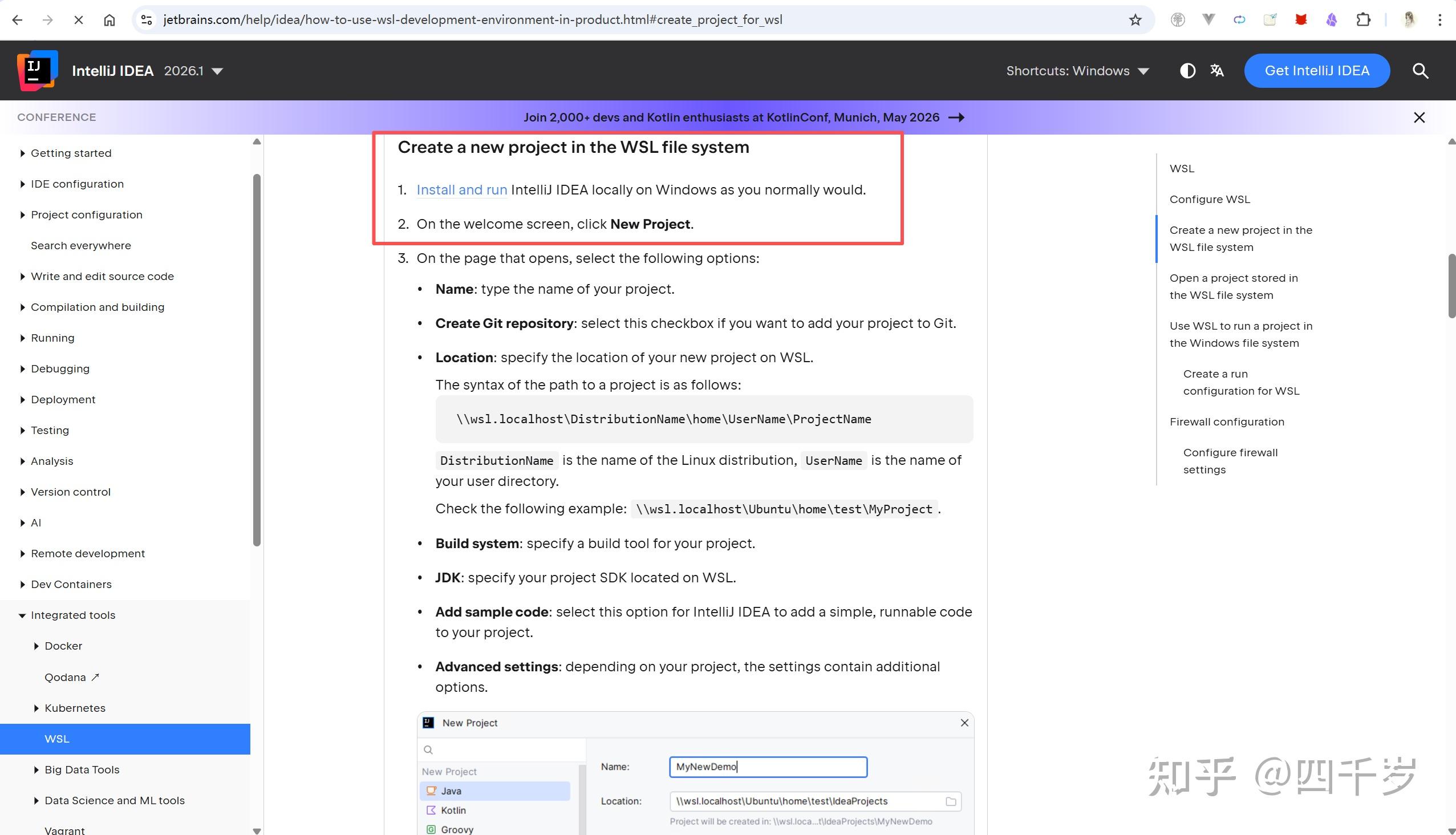Viewport: 1456px width, 835px height.
Task: Open the 2026.1 version dropdown
Action: click(193, 71)
